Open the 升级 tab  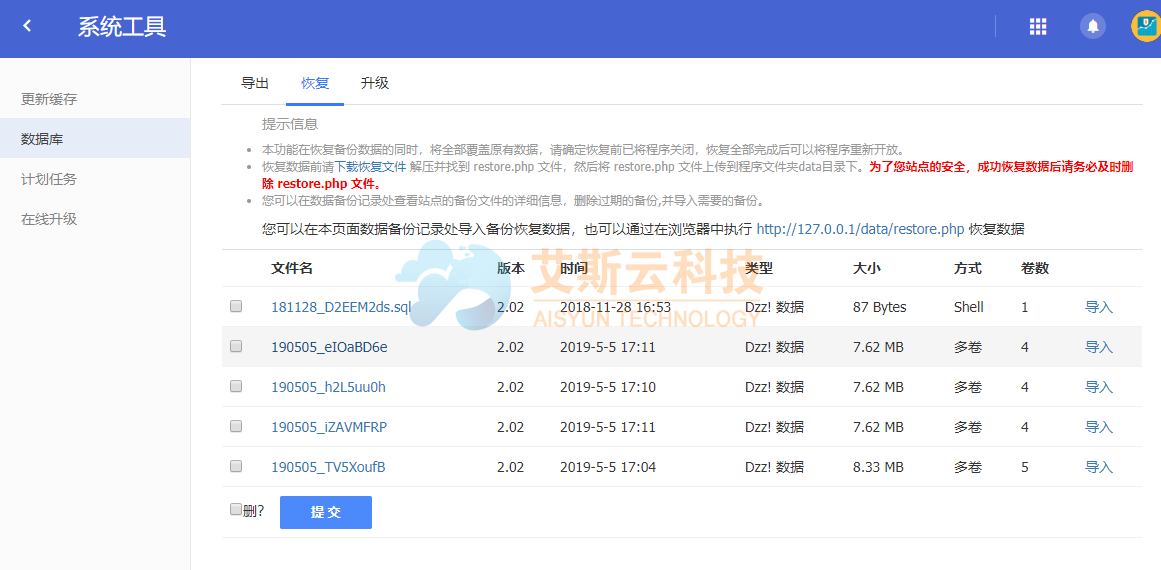pos(375,84)
